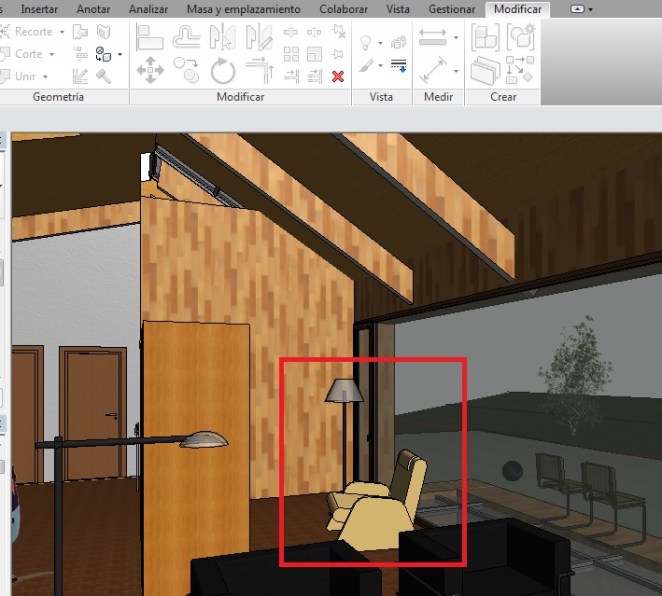This screenshot has height=596, width=662.
Task: Expand the Hide in View lightbulb dropdown
Action: click(x=381, y=43)
